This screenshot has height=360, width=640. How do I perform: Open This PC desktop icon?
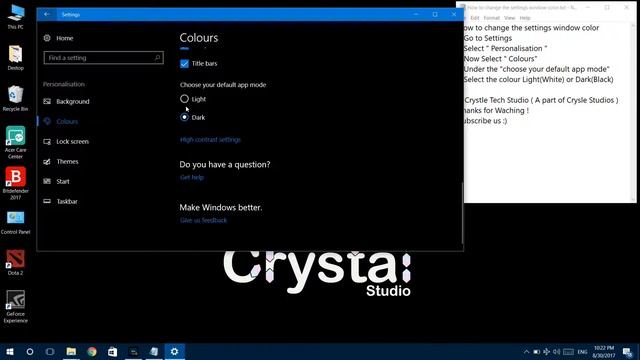16,16
